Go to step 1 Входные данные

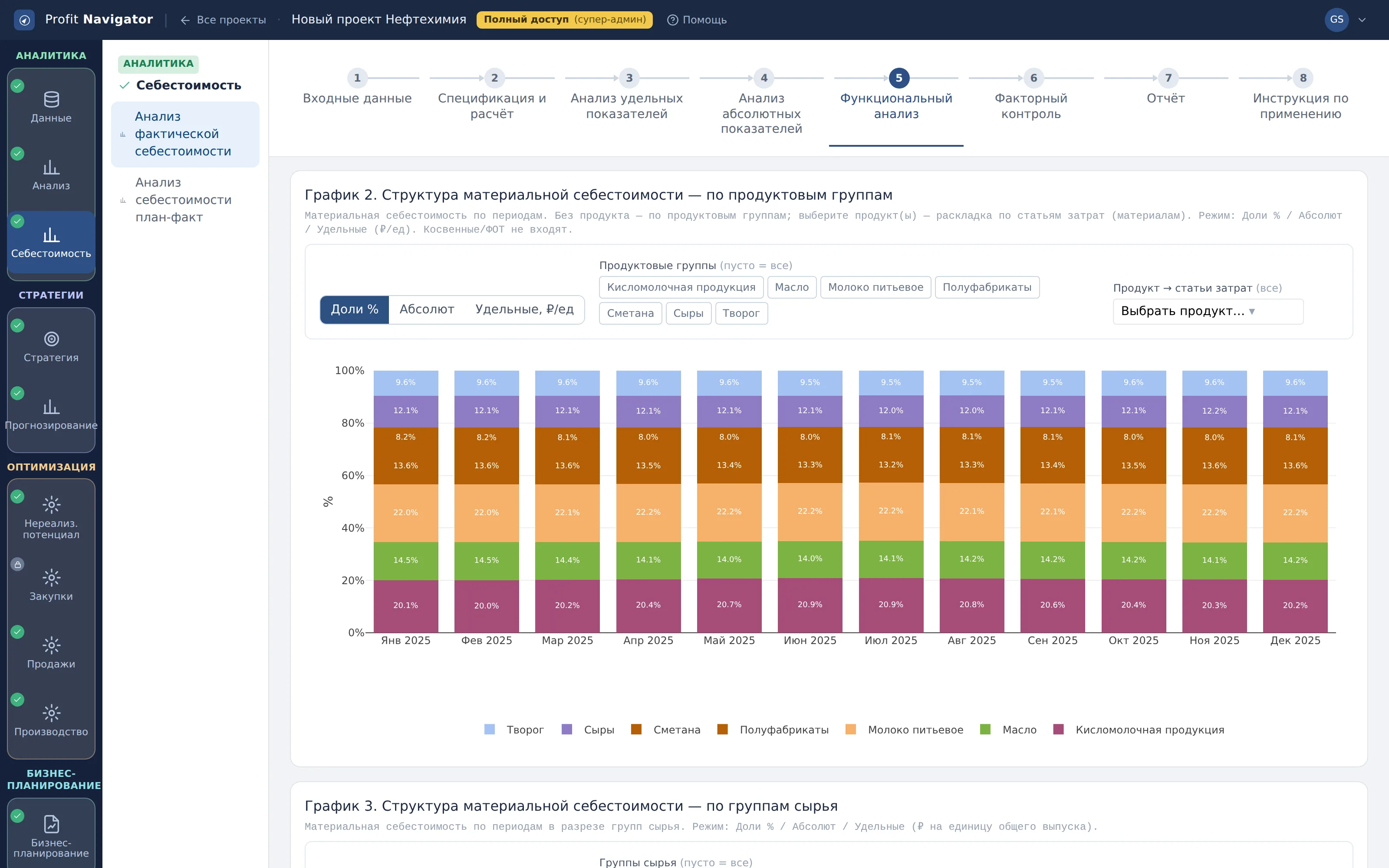pos(357,89)
